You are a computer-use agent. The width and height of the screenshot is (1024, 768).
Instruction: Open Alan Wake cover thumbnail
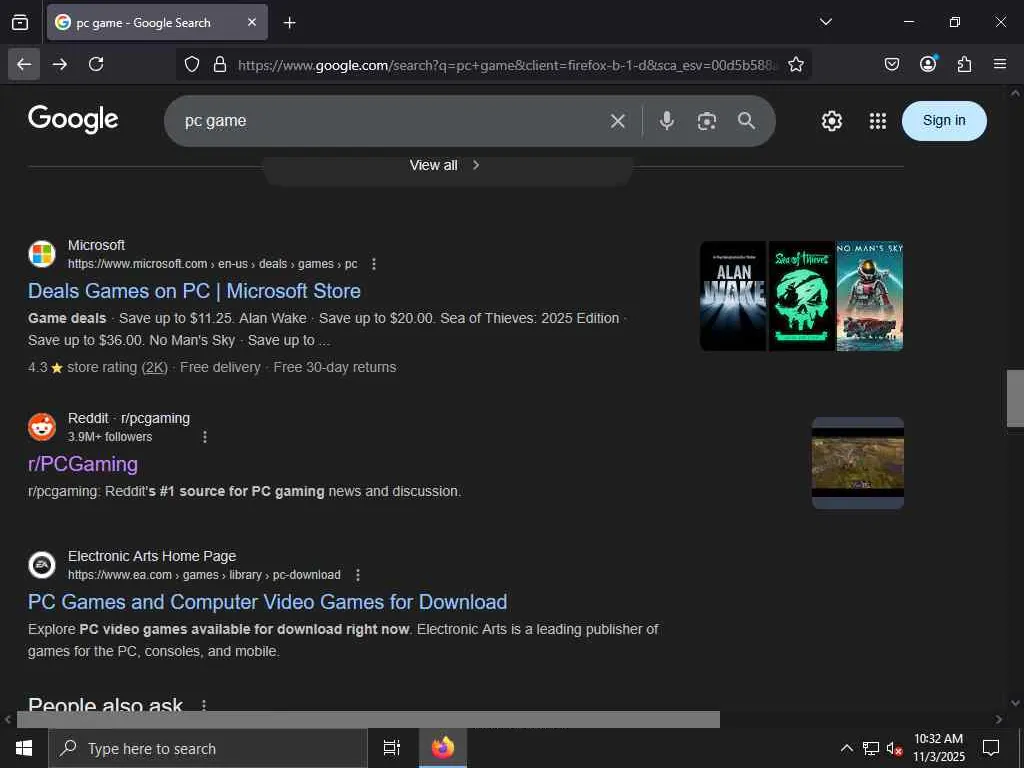click(733, 296)
